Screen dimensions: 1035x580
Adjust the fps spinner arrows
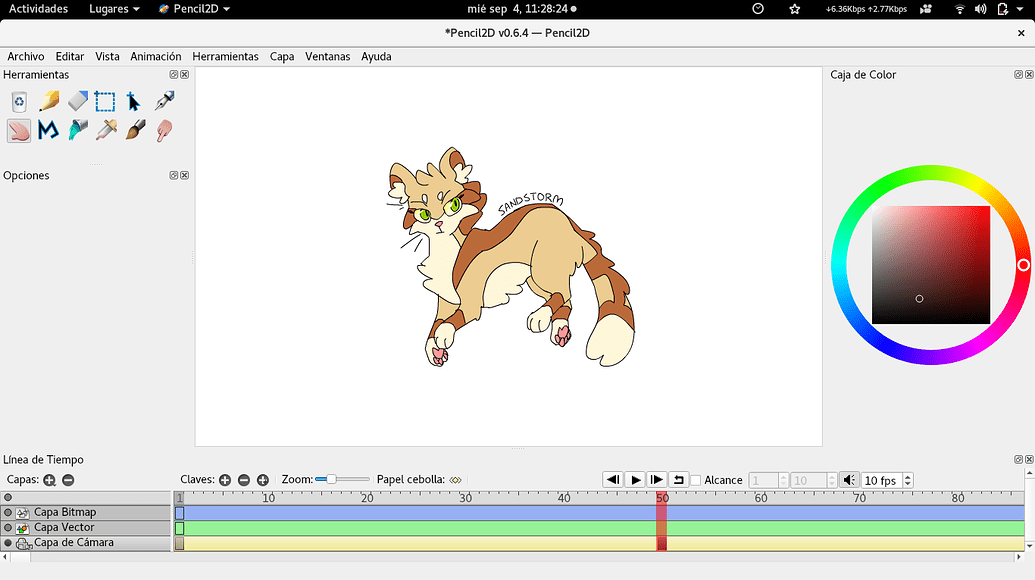pyautogui.click(x=908, y=480)
